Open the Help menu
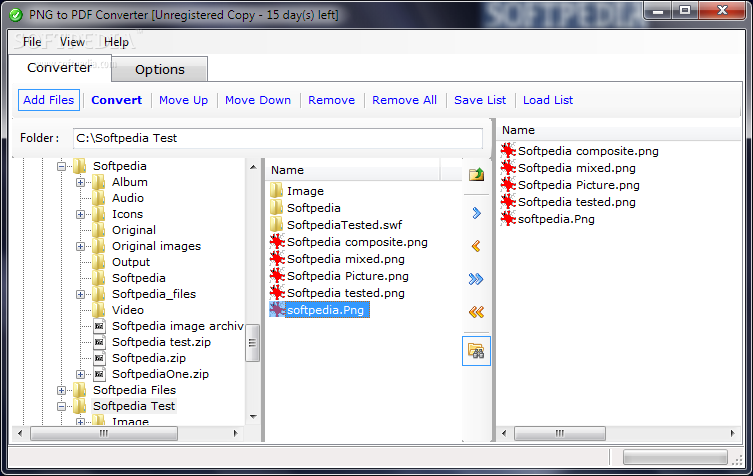Screen dimensions: 753x476 117,42
